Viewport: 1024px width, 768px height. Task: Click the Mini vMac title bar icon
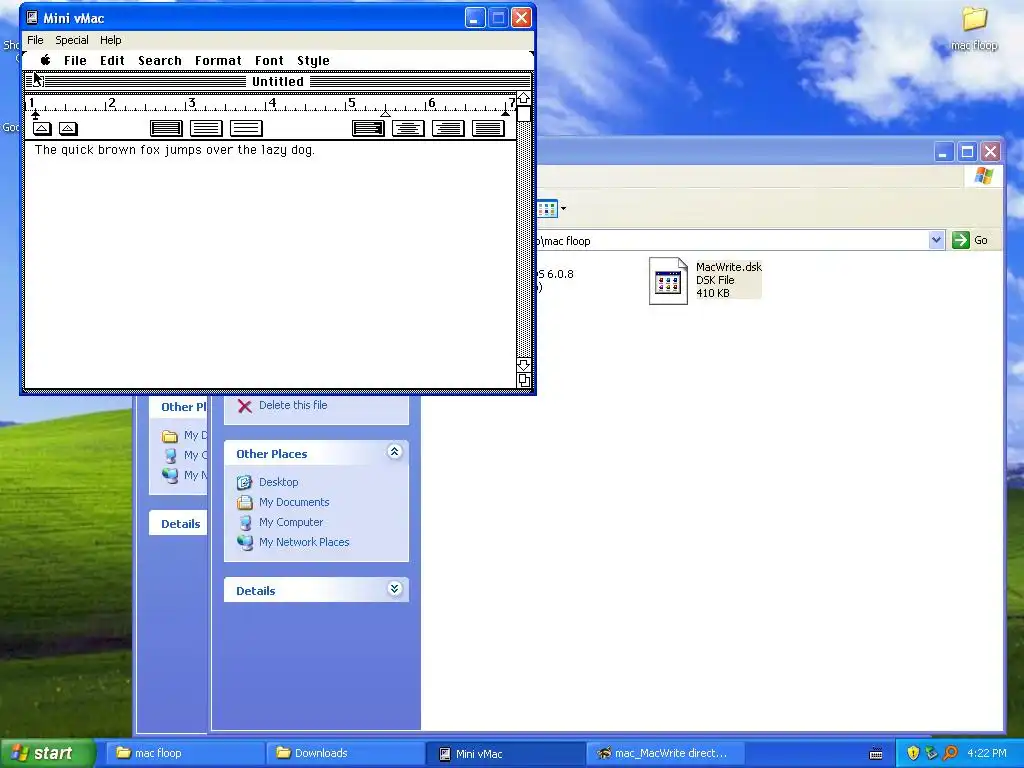pos(32,18)
